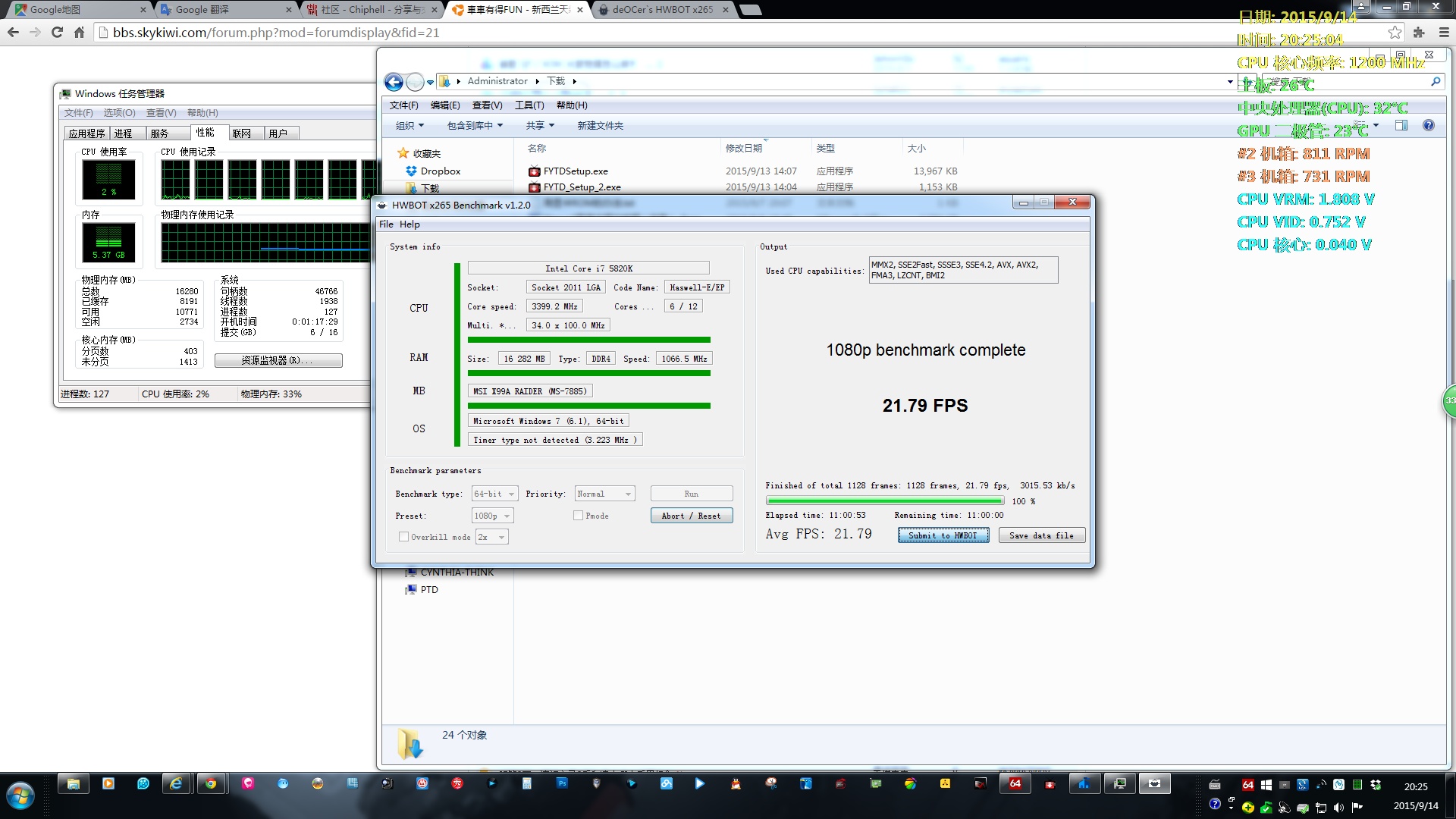Screen dimensions: 1456x819
Task: Go back in the Explorer window
Action: pos(394,82)
